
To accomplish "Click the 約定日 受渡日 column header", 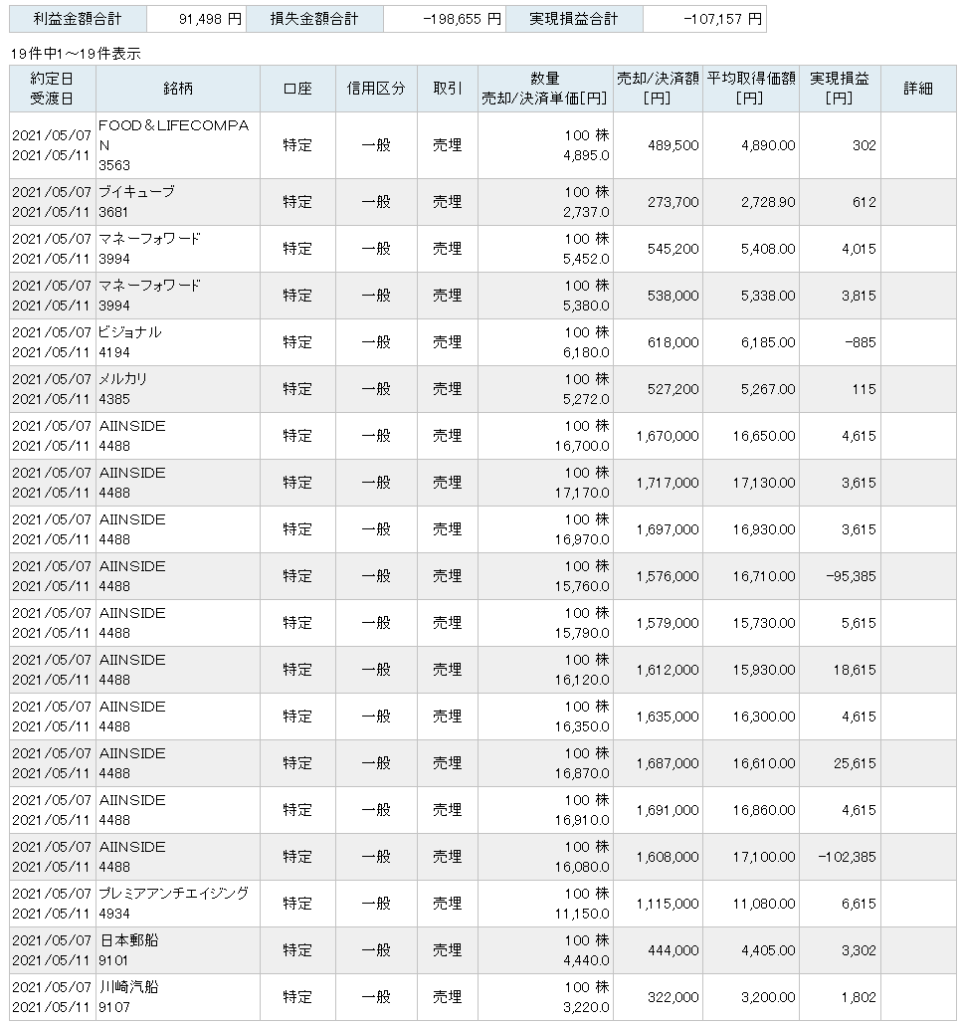I will click(x=52, y=89).
